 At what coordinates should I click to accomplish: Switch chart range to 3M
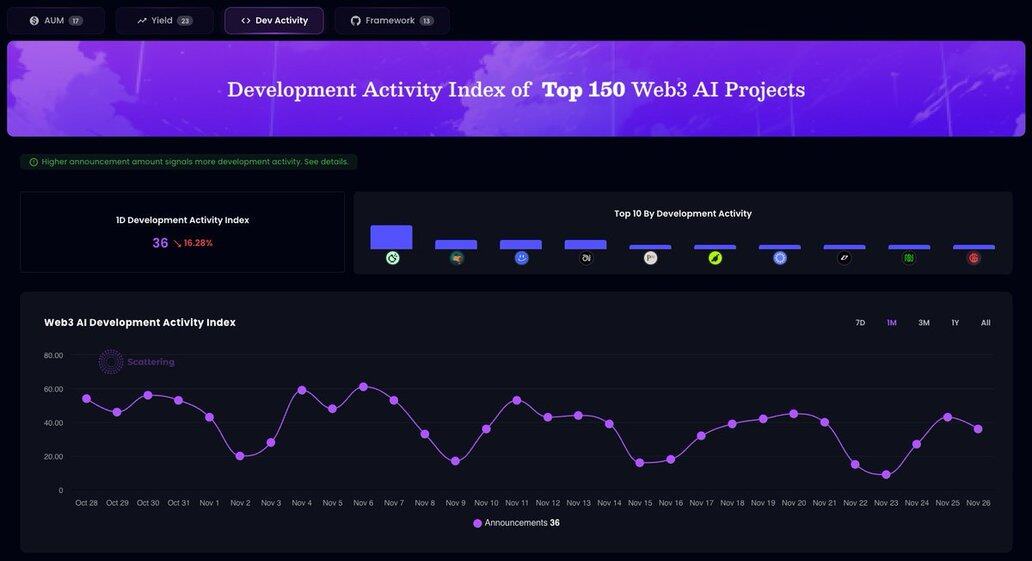924,323
